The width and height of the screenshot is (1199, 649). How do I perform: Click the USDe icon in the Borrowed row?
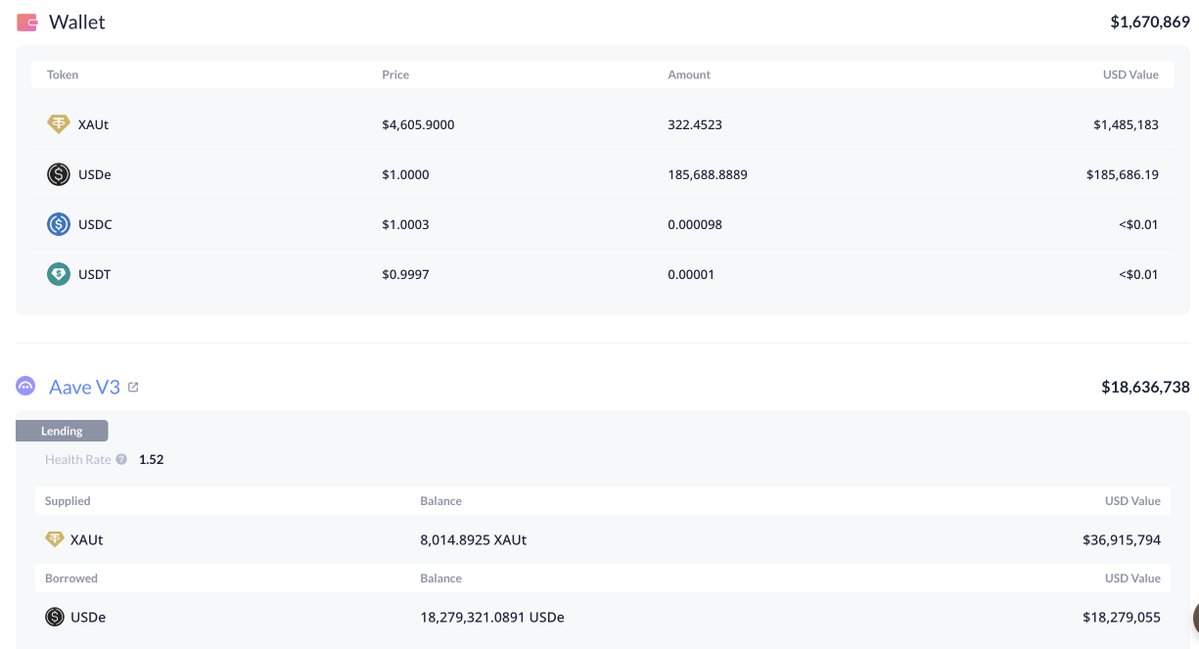pyautogui.click(x=55, y=617)
